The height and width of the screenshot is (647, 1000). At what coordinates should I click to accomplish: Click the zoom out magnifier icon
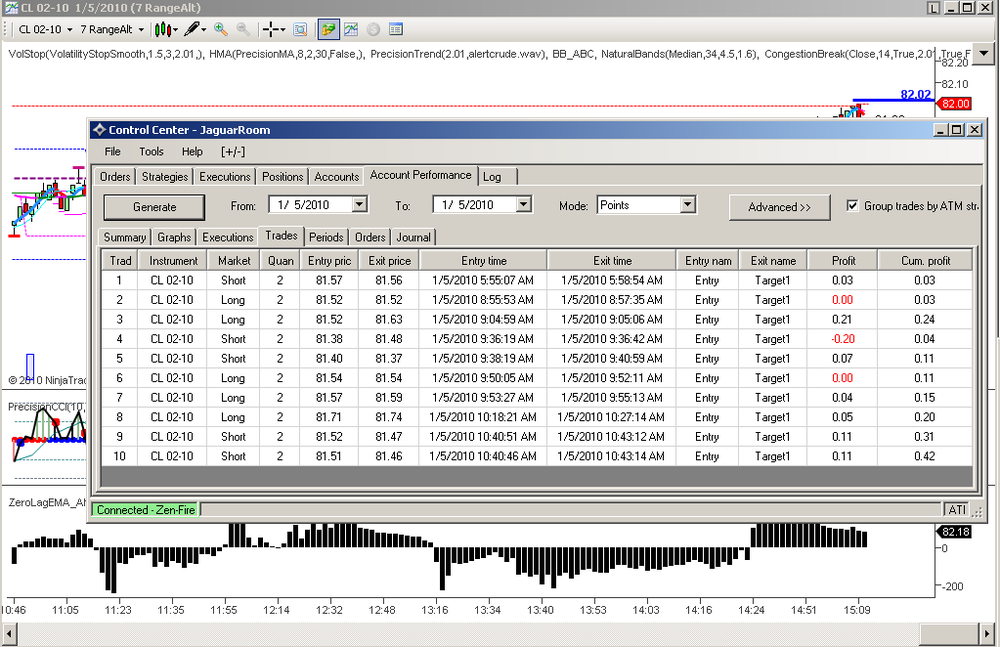tap(243, 29)
